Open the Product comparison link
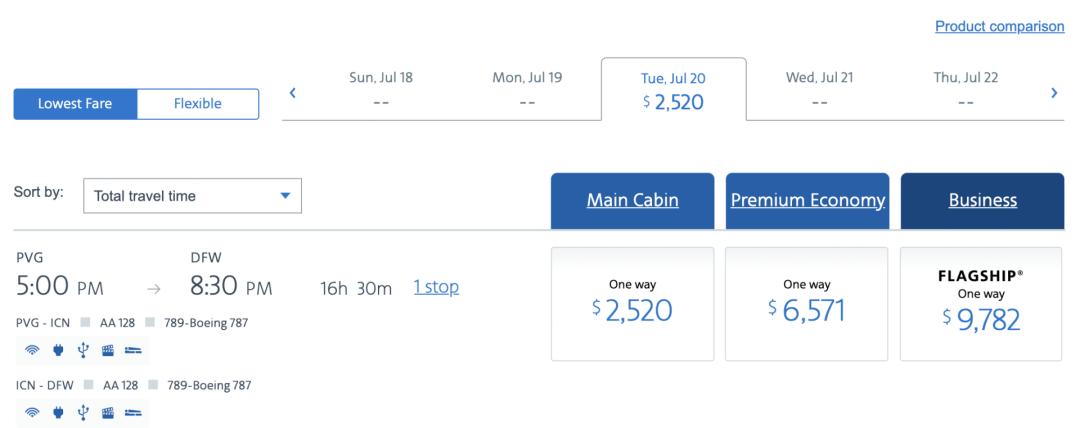 (999, 27)
